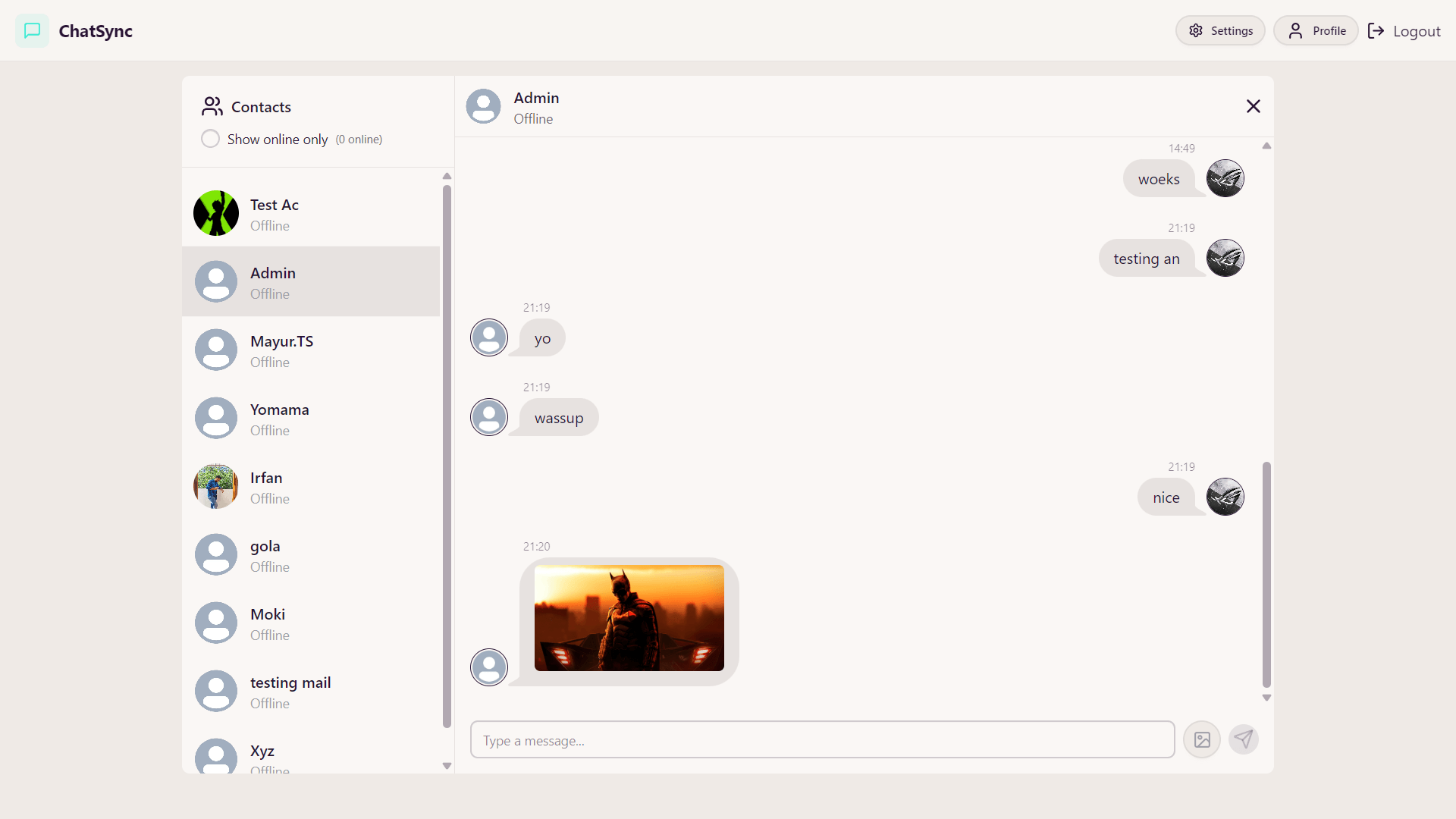
Task: Click Test Ac's green avatar toggle area
Action: click(x=215, y=213)
